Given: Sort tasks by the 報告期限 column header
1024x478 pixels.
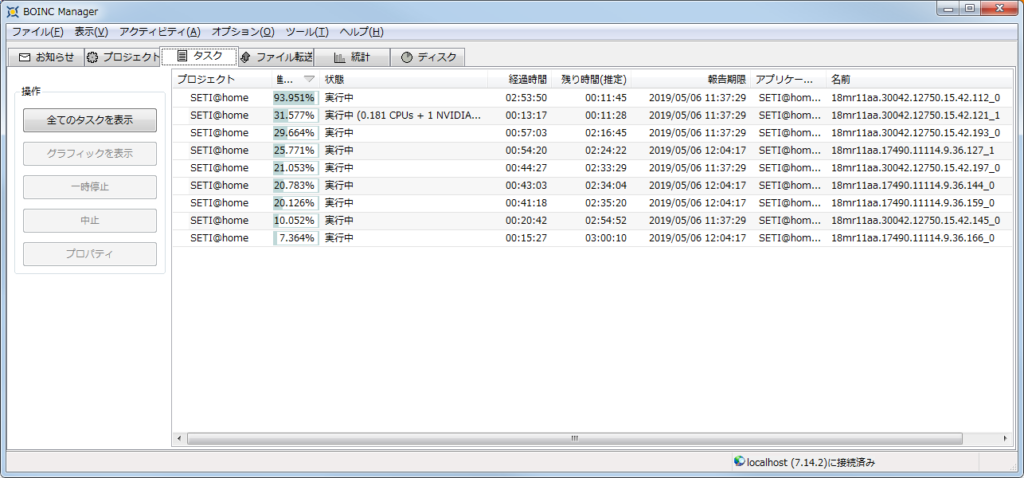Looking at the screenshot, I should [x=726, y=79].
